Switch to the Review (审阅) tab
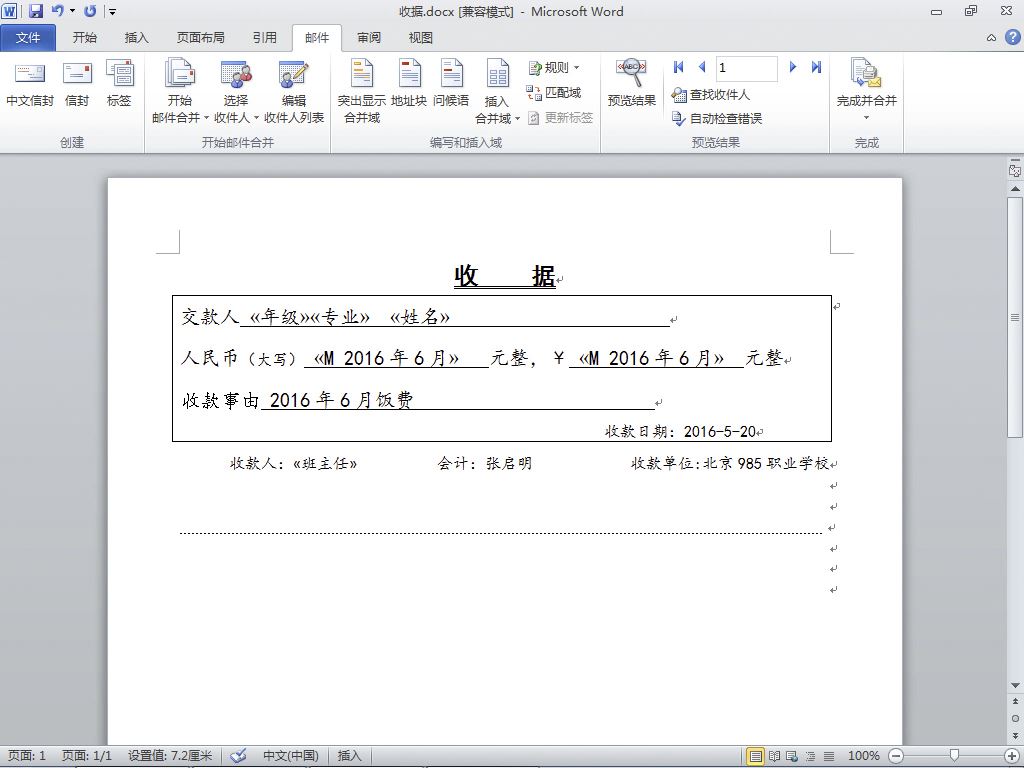This screenshot has height=768, width=1024. point(369,38)
